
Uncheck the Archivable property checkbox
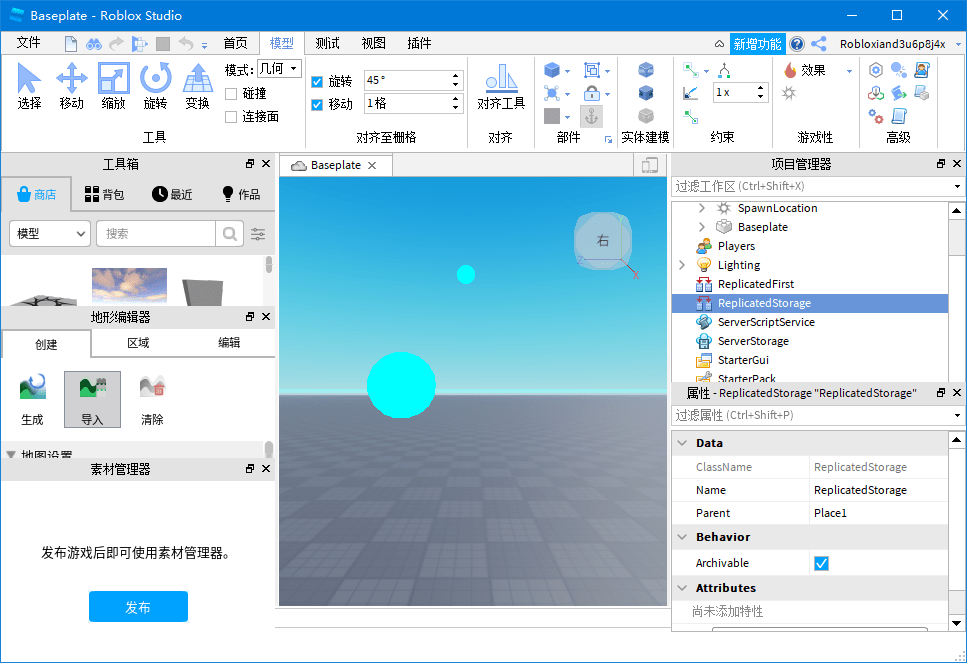point(820,563)
